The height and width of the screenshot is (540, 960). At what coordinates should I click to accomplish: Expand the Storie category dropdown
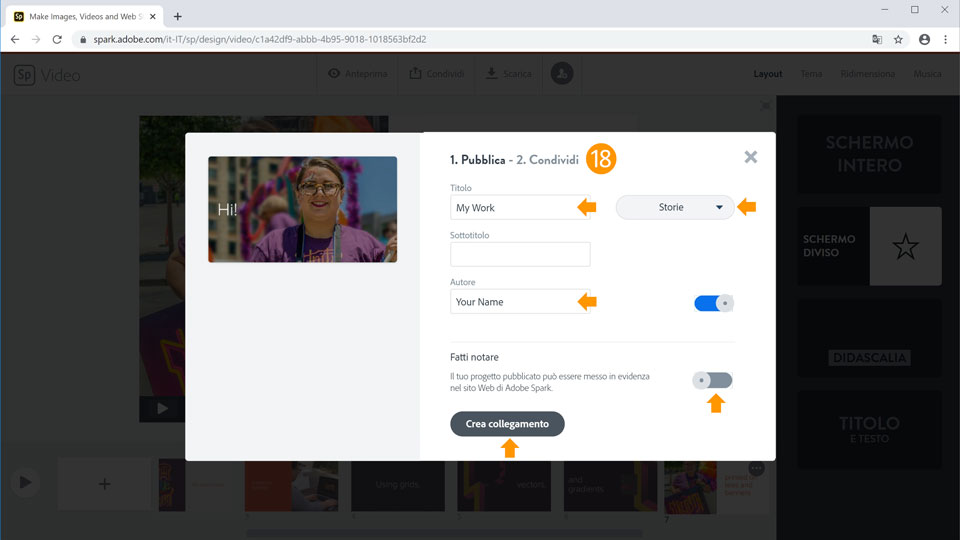675,207
